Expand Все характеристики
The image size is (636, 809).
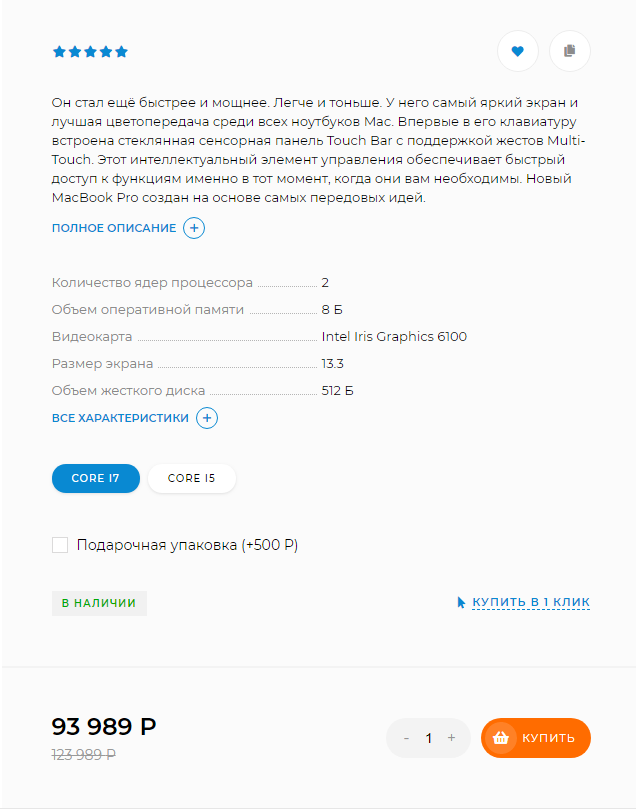coord(120,418)
